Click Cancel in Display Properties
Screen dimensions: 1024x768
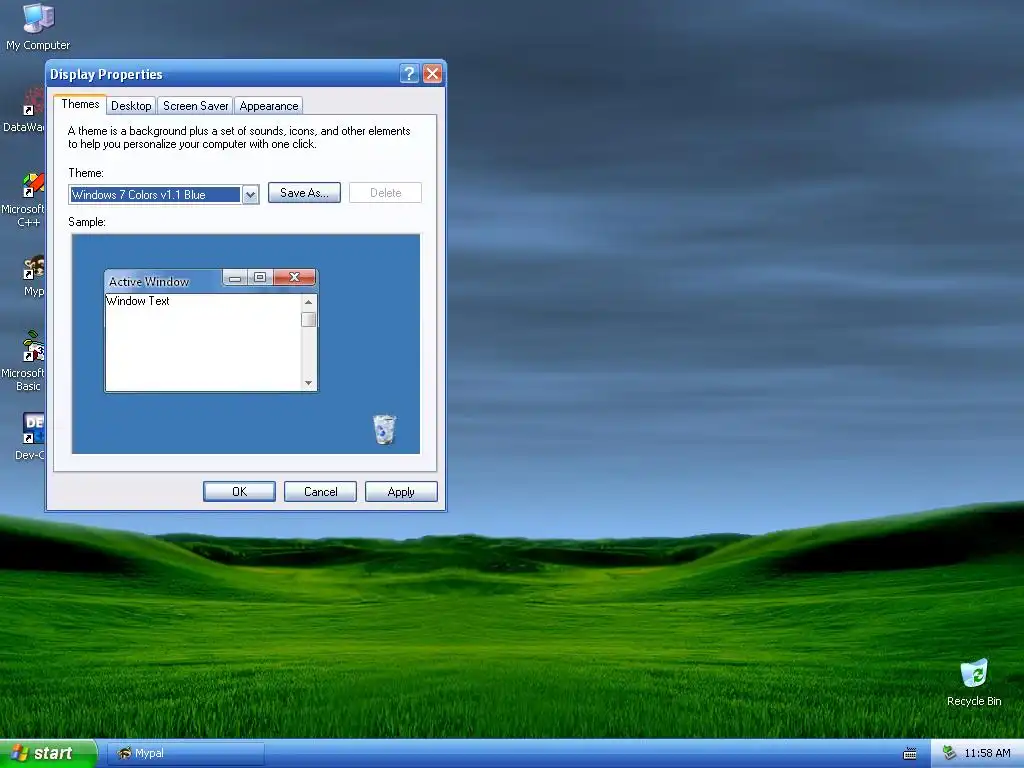tap(320, 492)
